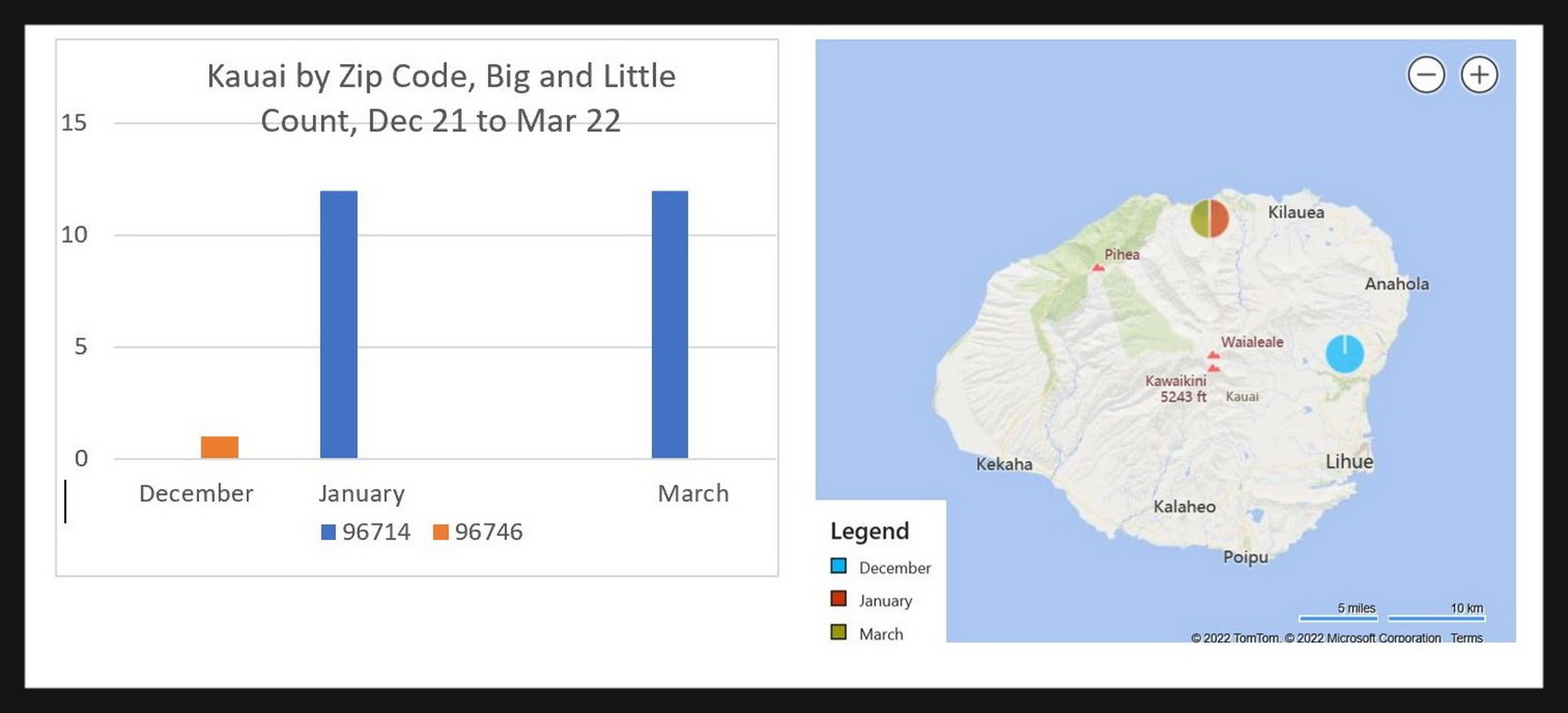Click the blue 96714 chart legend square

(x=328, y=532)
